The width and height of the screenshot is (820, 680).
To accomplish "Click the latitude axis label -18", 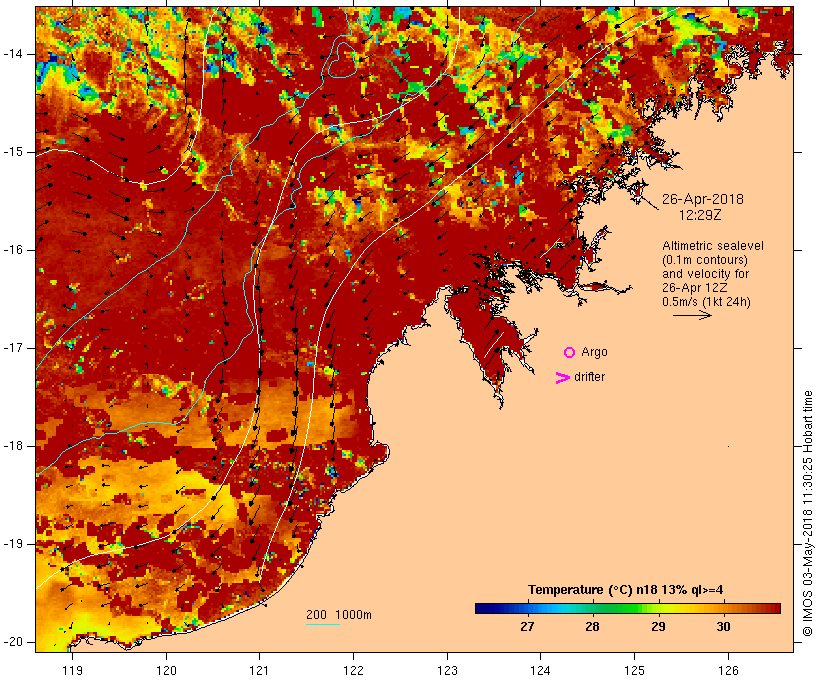I will pyautogui.click(x=13, y=446).
